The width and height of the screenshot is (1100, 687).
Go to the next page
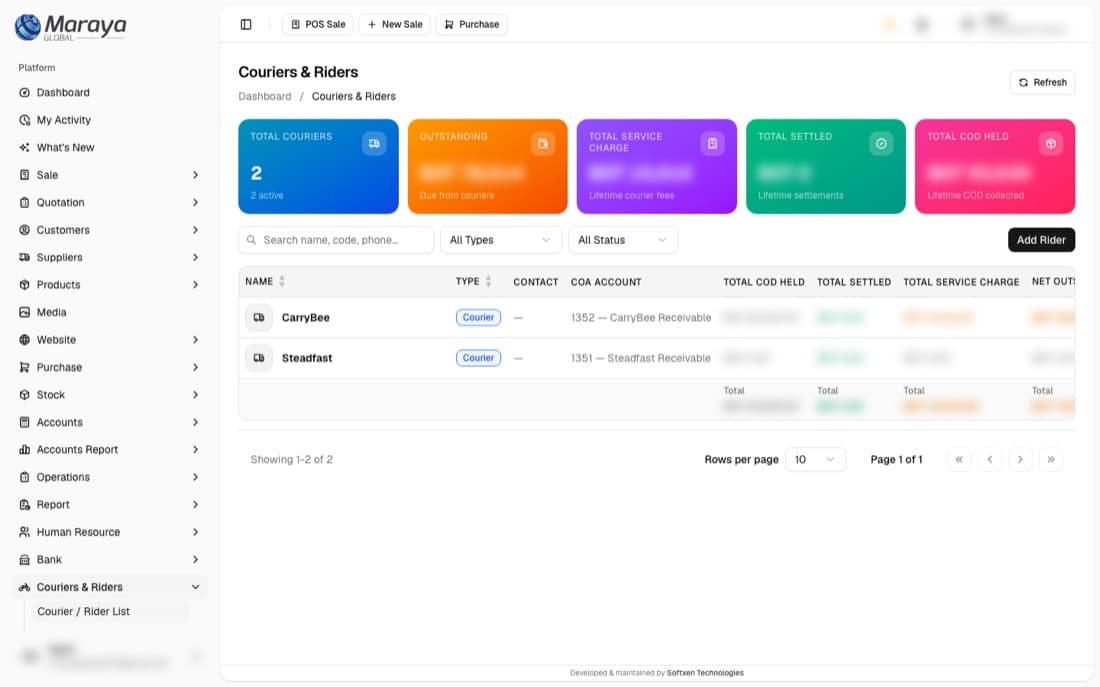click(1020, 460)
